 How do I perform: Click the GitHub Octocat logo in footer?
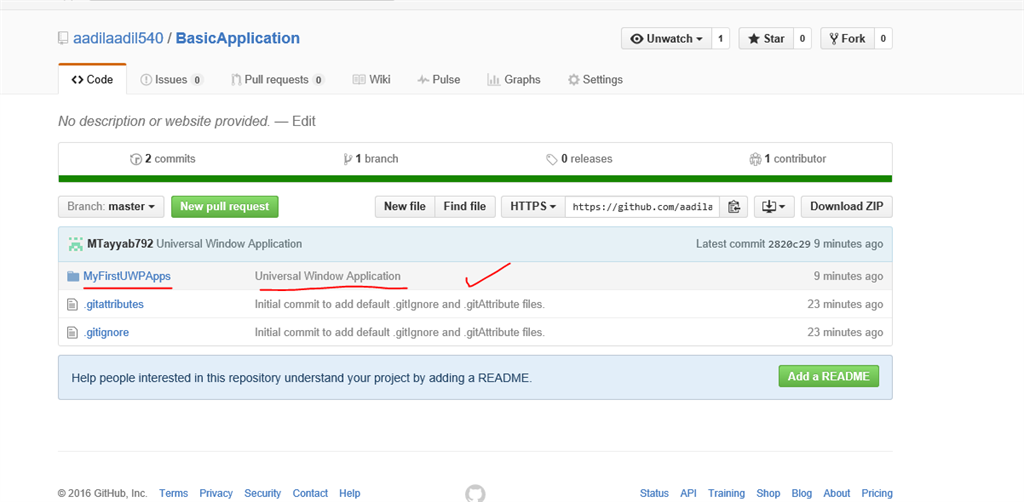click(x=475, y=493)
